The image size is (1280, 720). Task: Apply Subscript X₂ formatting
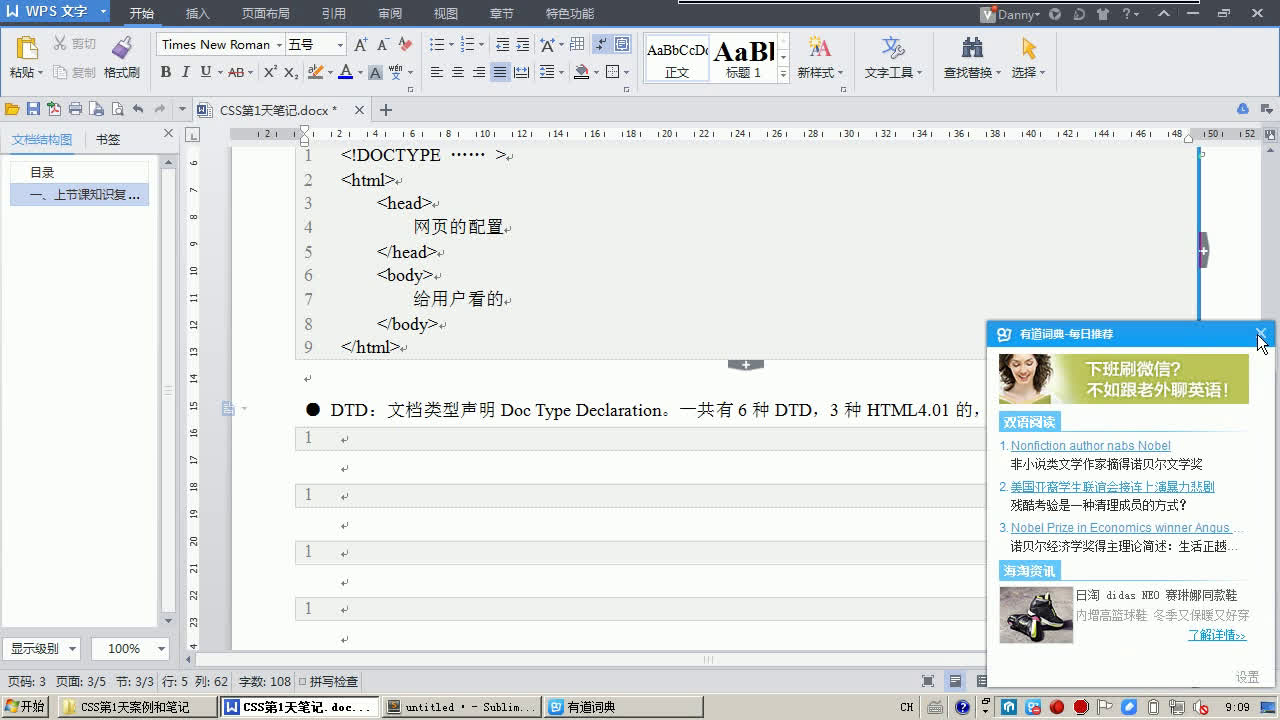tap(291, 72)
